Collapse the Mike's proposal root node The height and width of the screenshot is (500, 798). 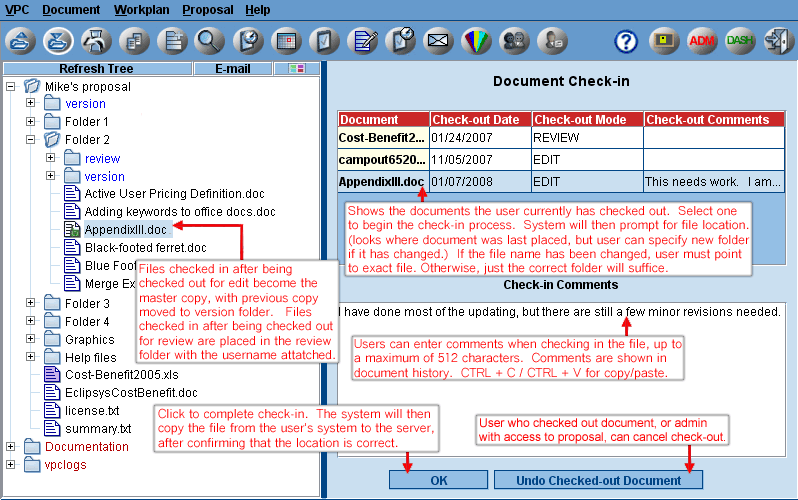(11, 86)
